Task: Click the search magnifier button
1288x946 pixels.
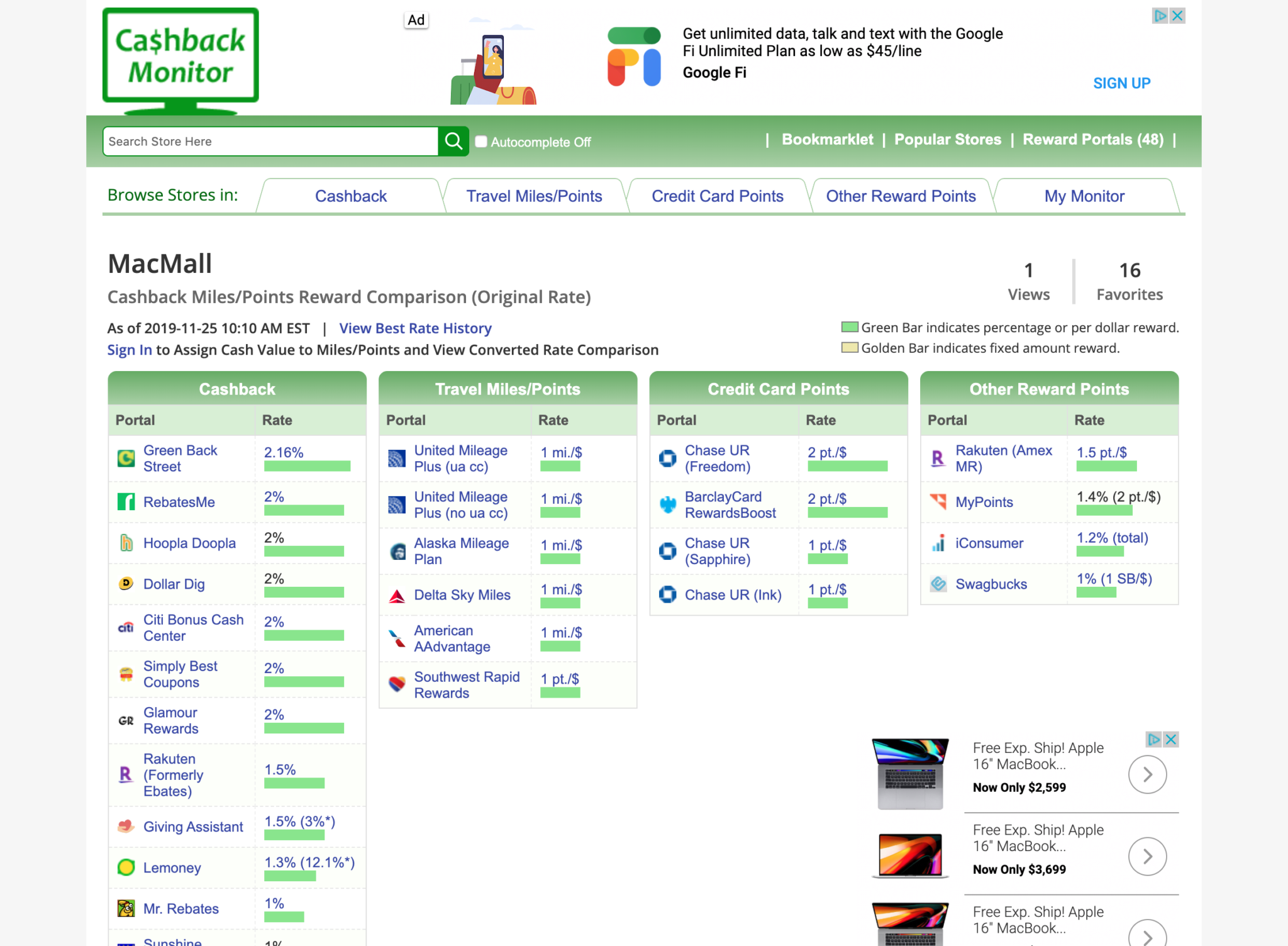Action: point(453,141)
